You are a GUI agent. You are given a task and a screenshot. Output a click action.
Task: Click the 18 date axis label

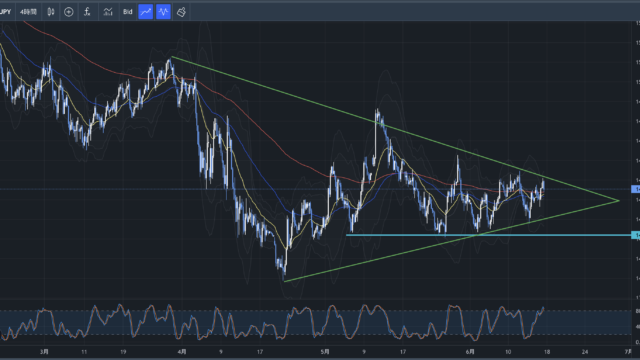point(547,351)
